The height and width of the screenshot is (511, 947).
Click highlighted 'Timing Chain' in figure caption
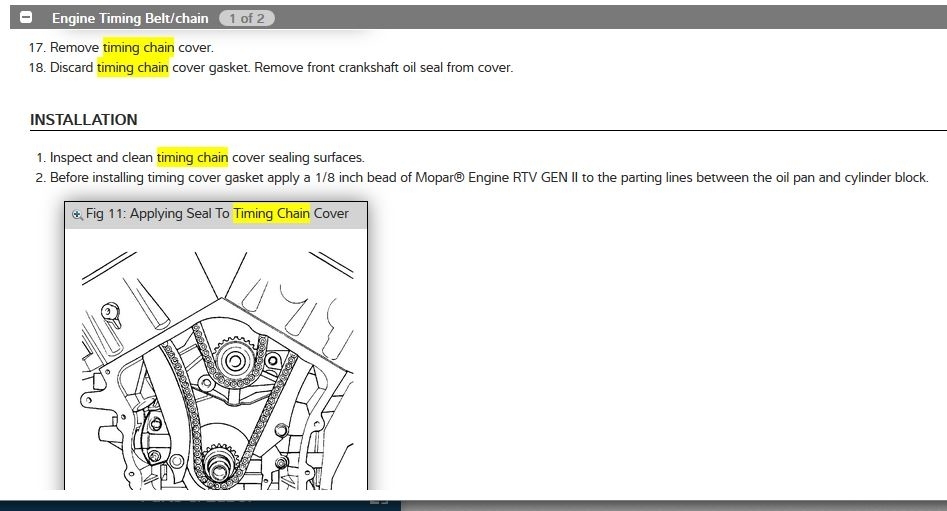[272, 213]
